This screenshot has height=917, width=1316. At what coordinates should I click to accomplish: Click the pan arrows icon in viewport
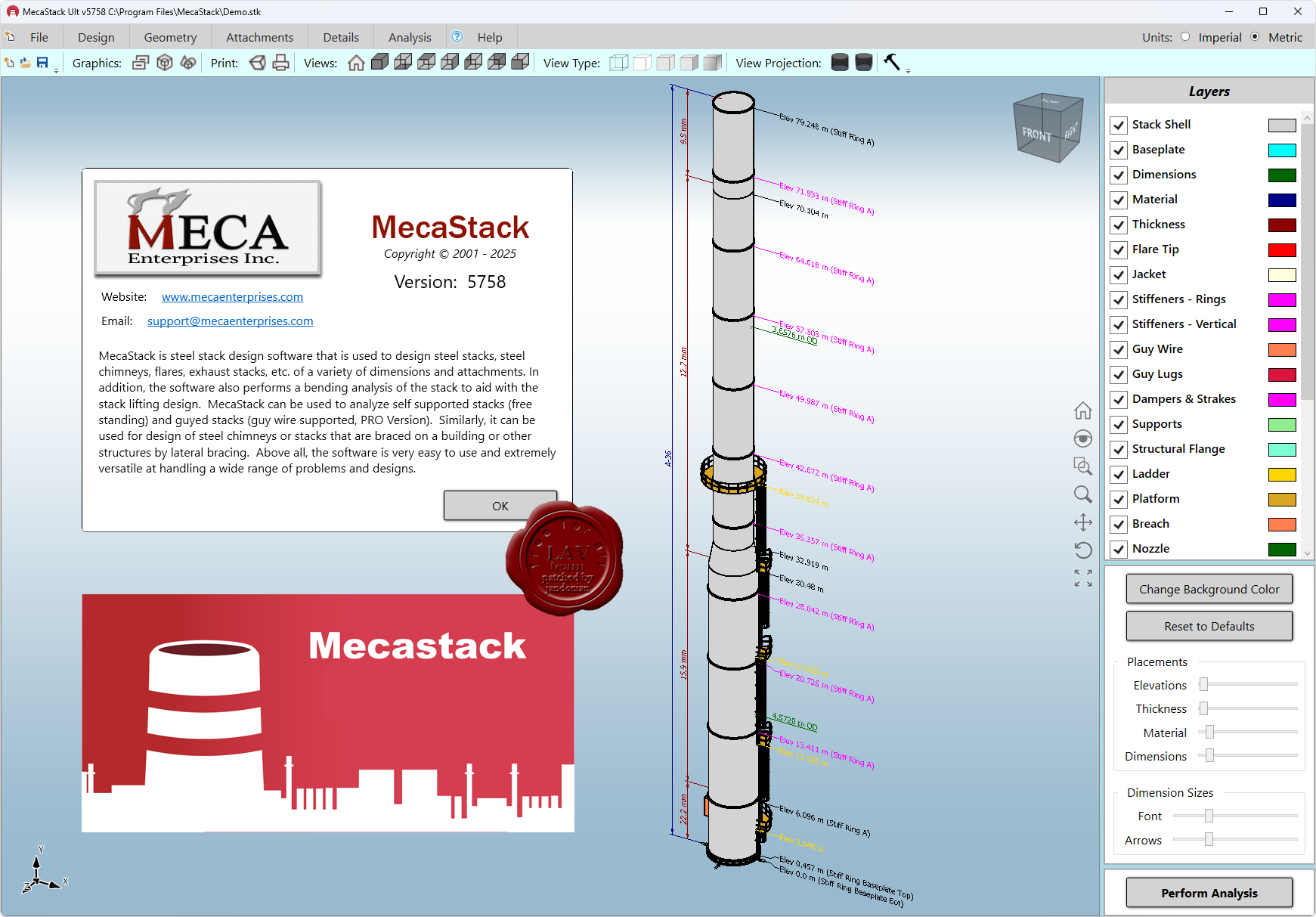point(1083,522)
